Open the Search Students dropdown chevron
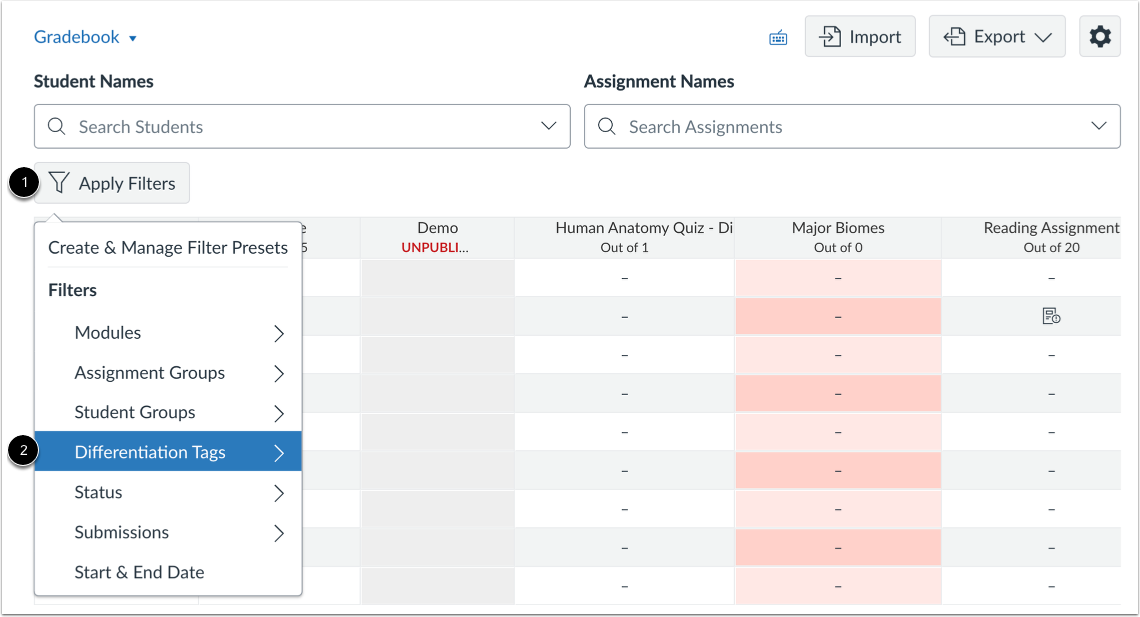 [548, 126]
